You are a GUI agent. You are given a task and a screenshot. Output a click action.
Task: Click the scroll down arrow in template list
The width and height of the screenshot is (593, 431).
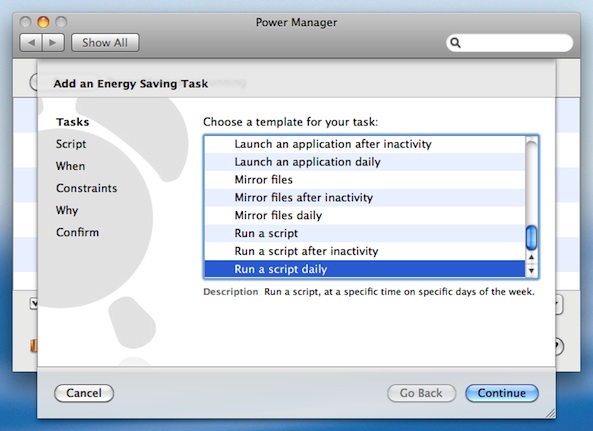point(531,270)
